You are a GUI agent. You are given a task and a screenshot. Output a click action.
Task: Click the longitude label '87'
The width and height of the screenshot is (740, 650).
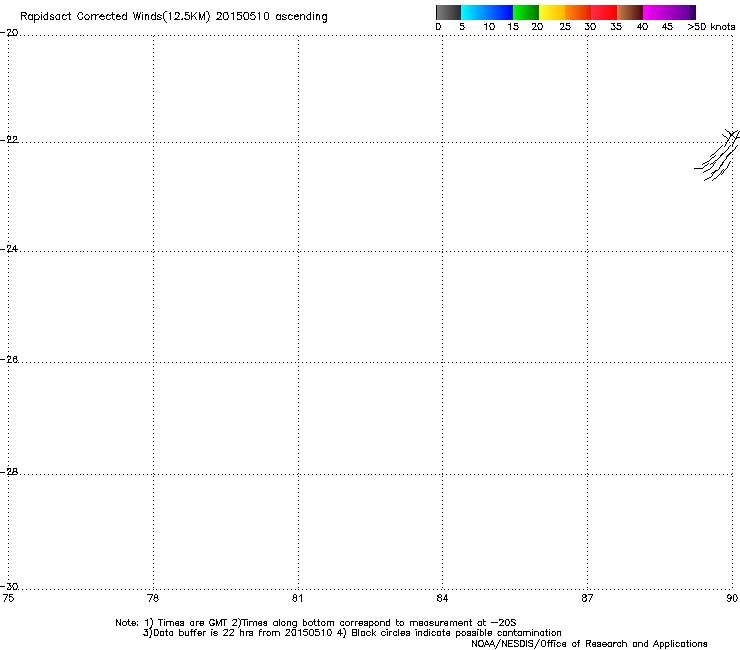point(587,598)
